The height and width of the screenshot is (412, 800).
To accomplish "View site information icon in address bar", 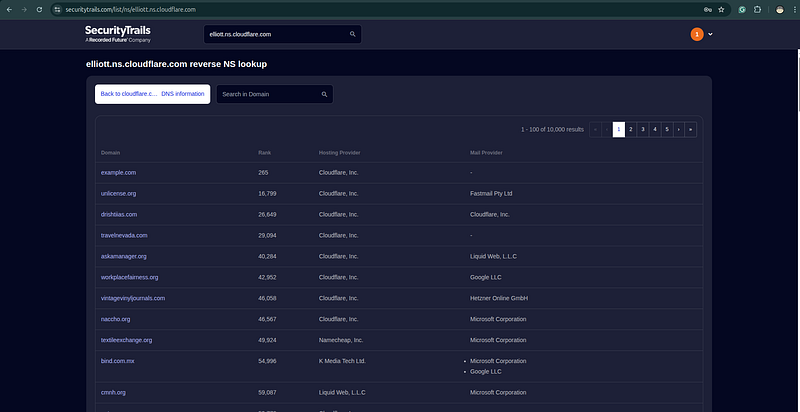I will tap(58, 10).
